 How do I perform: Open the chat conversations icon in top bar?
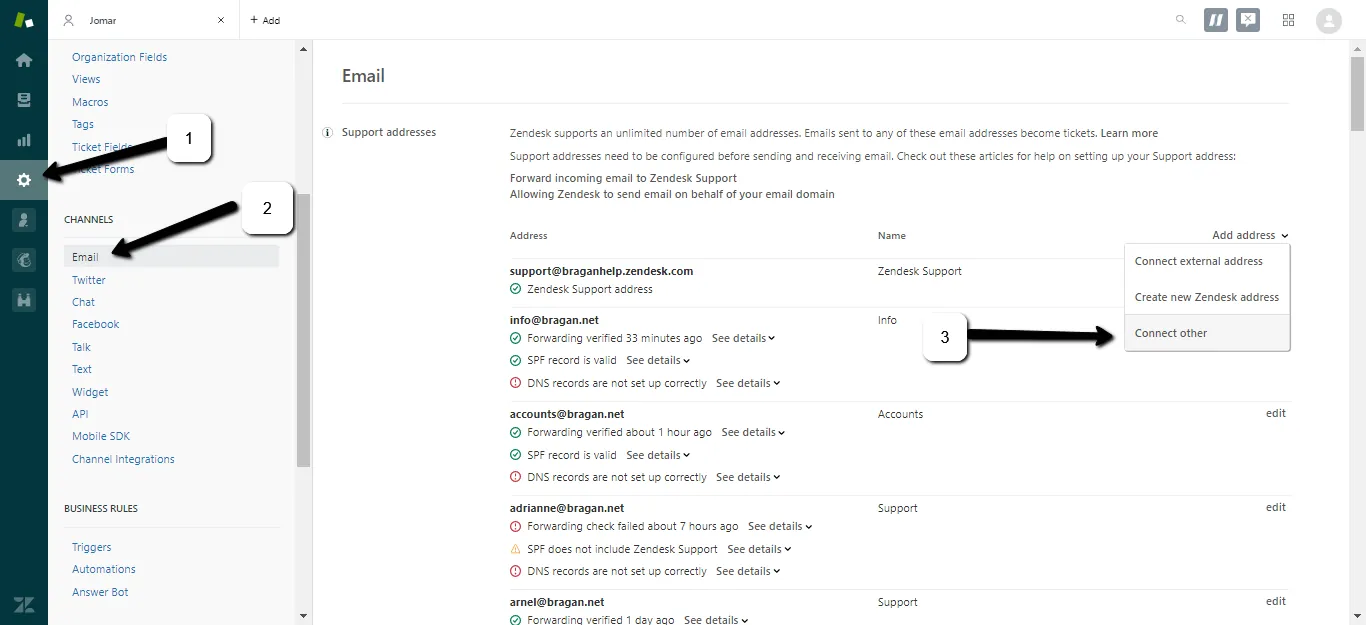coord(1247,20)
